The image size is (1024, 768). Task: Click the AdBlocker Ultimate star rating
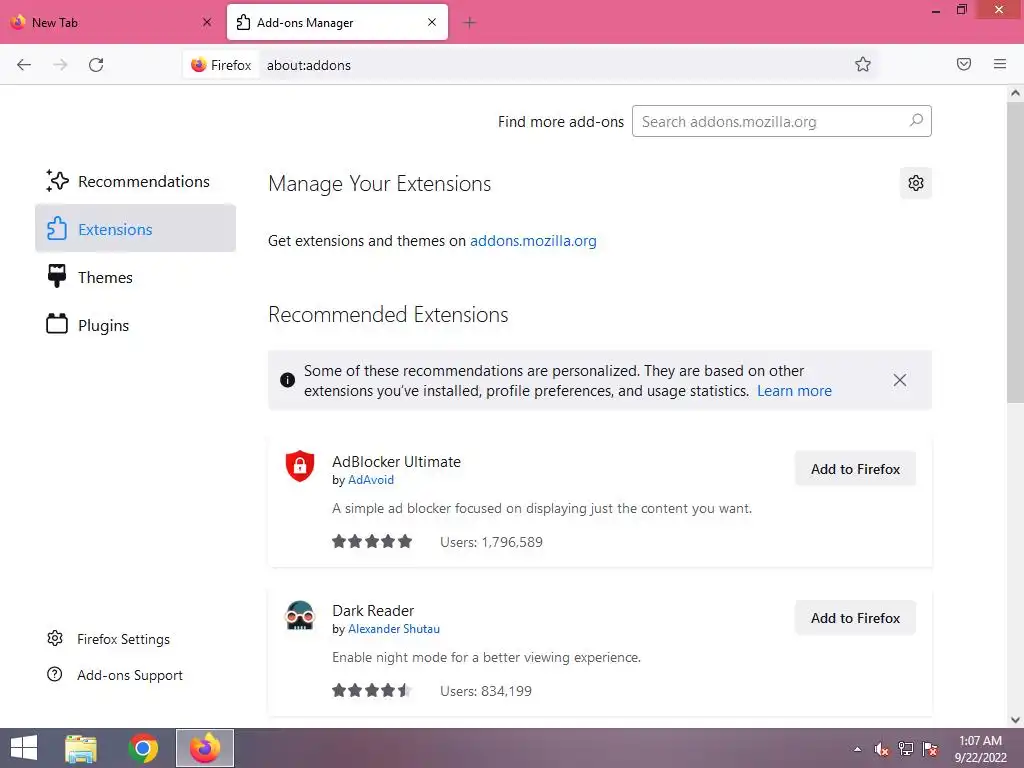[x=372, y=541]
